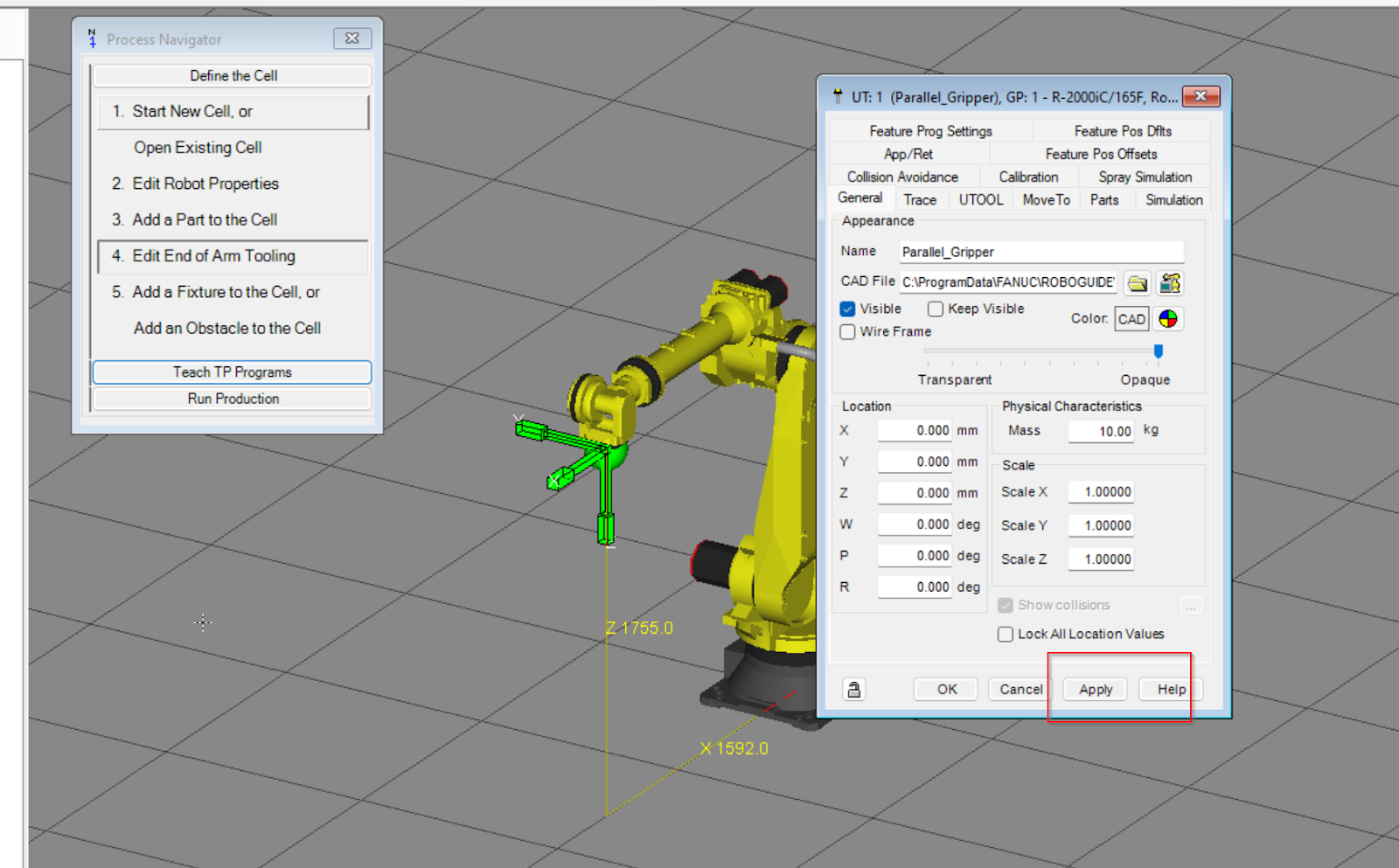Click the X 1592.0 coordinate label

pos(734,748)
